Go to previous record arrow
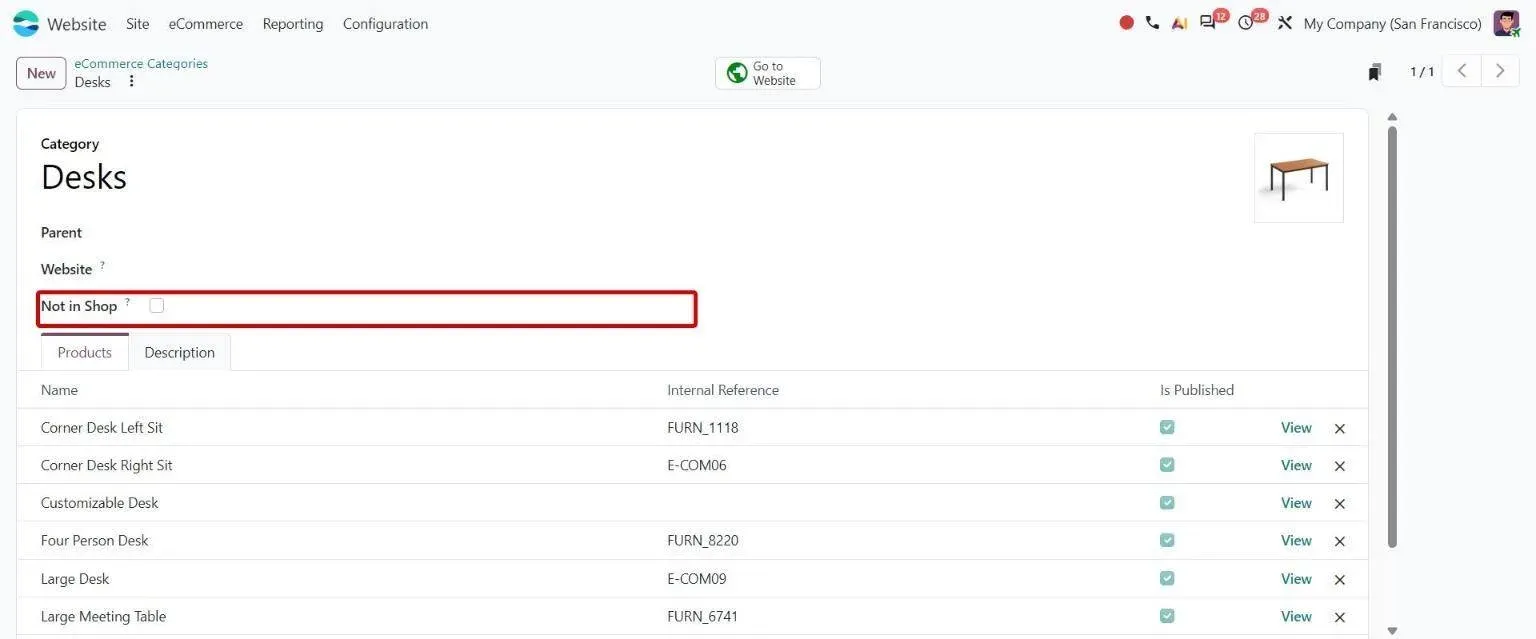 1461,71
